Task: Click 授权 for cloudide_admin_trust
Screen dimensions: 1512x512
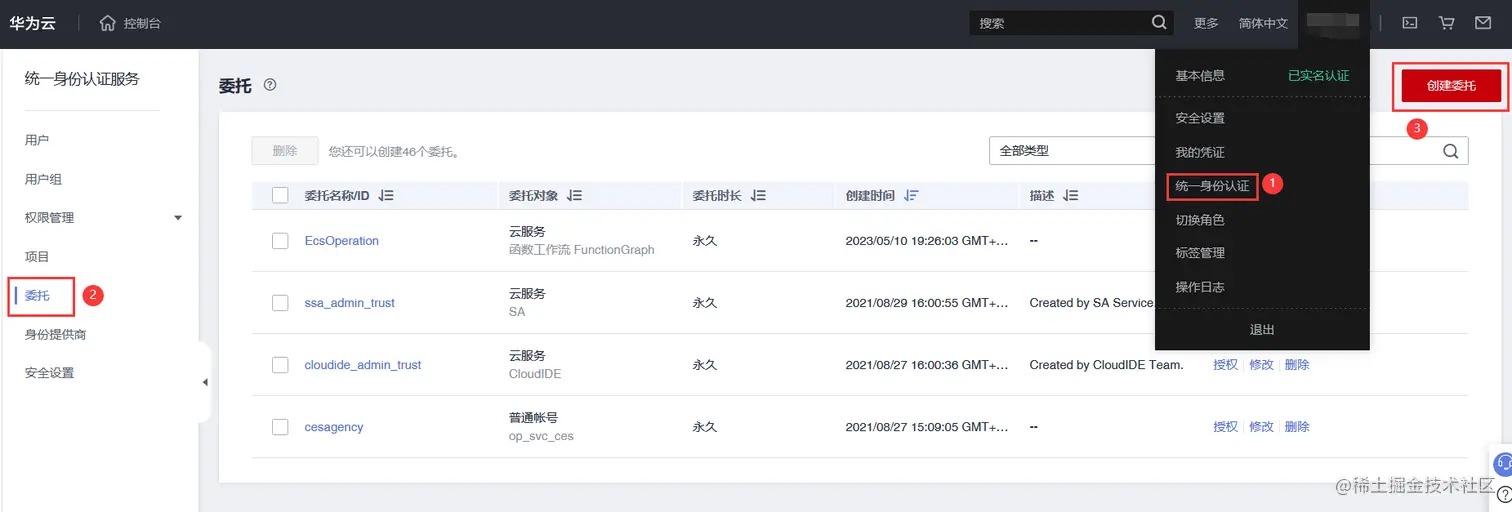Action: click(1225, 365)
